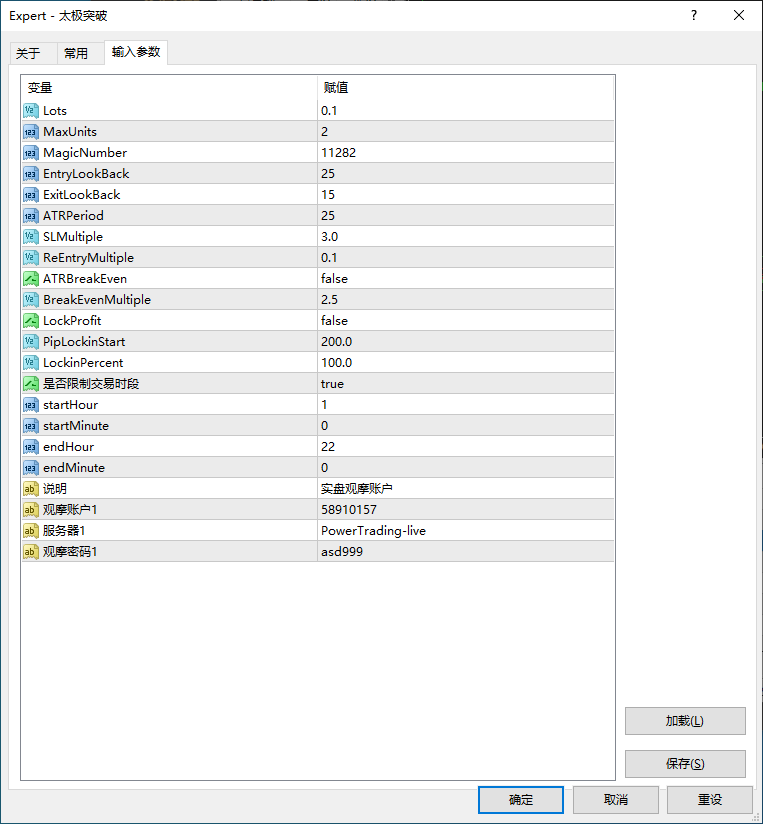Viewport: 763px width, 824px height.
Task: Click the double-type icon beside LockinPercent
Action: click(x=30, y=363)
